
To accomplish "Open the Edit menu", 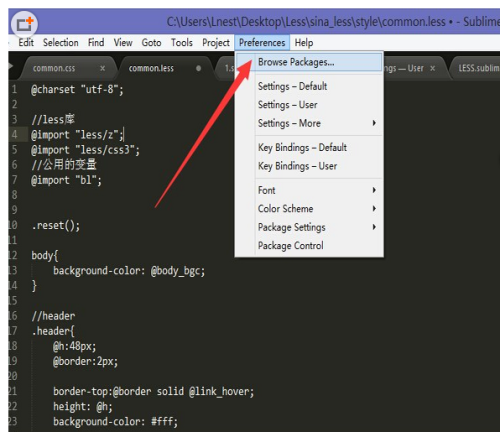I will coord(26,43).
